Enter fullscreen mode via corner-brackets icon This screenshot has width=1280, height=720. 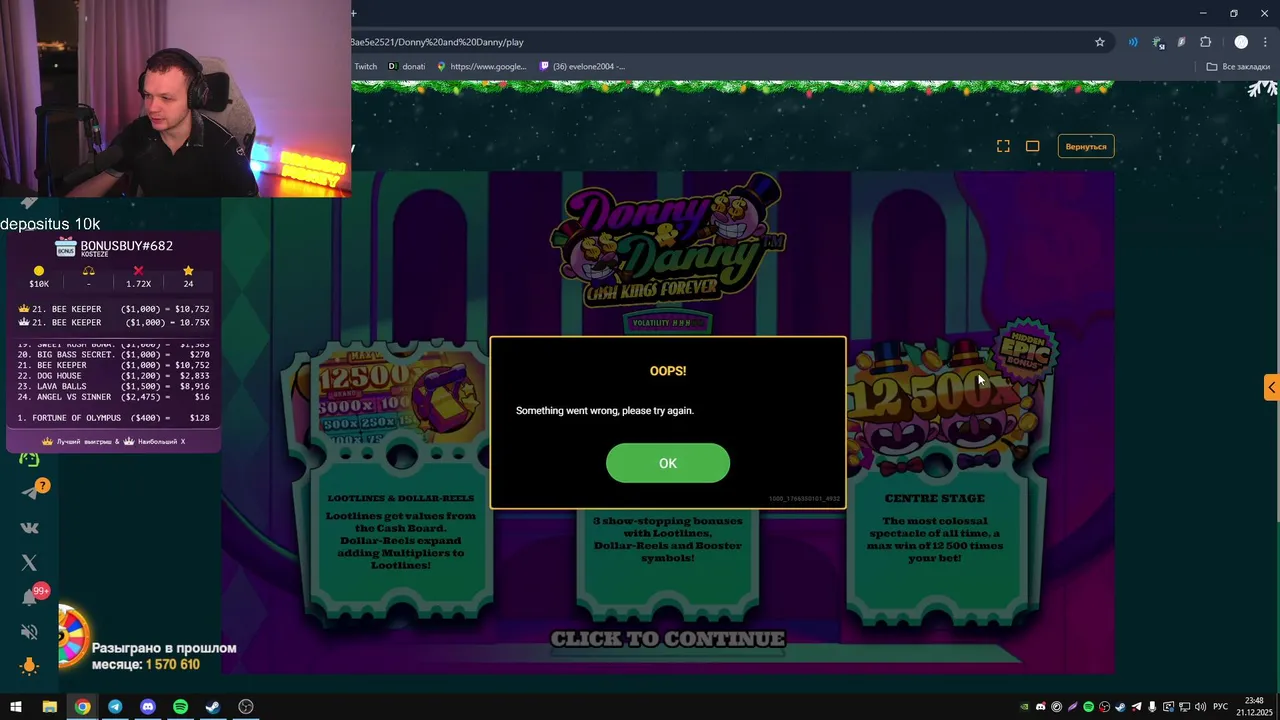tap(1003, 146)
